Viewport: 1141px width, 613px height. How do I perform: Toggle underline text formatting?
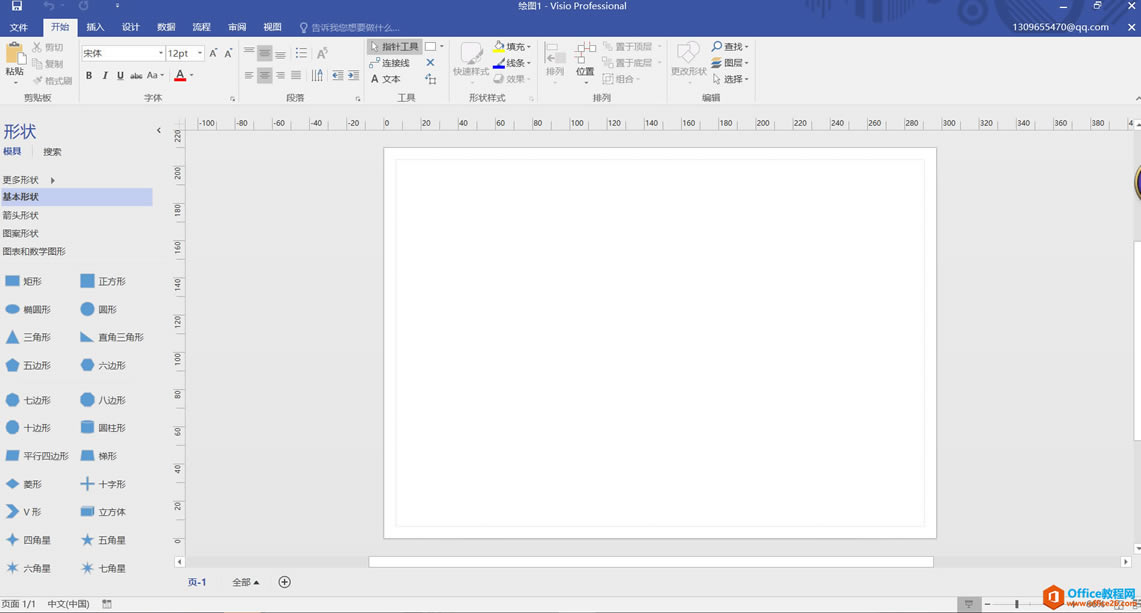click(120, 76)
